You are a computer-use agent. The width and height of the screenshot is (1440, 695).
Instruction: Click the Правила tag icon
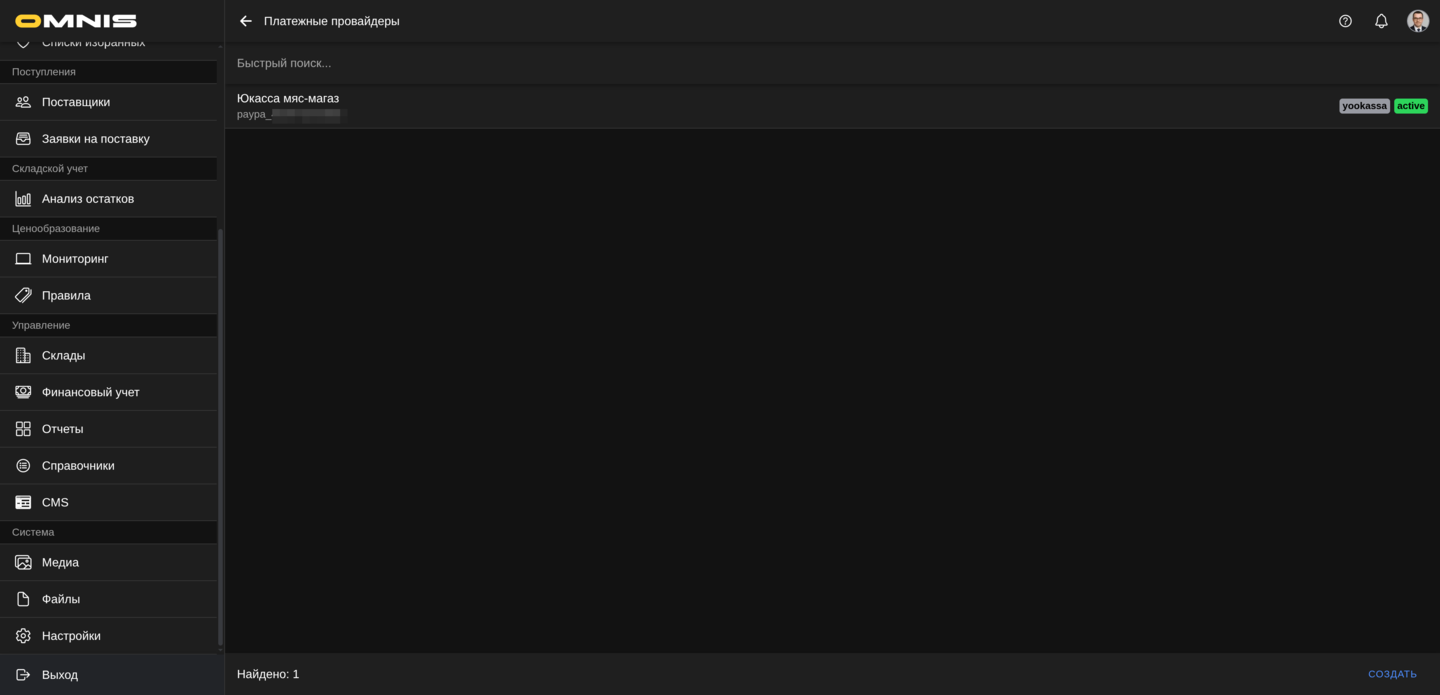[x=23, y=296]
